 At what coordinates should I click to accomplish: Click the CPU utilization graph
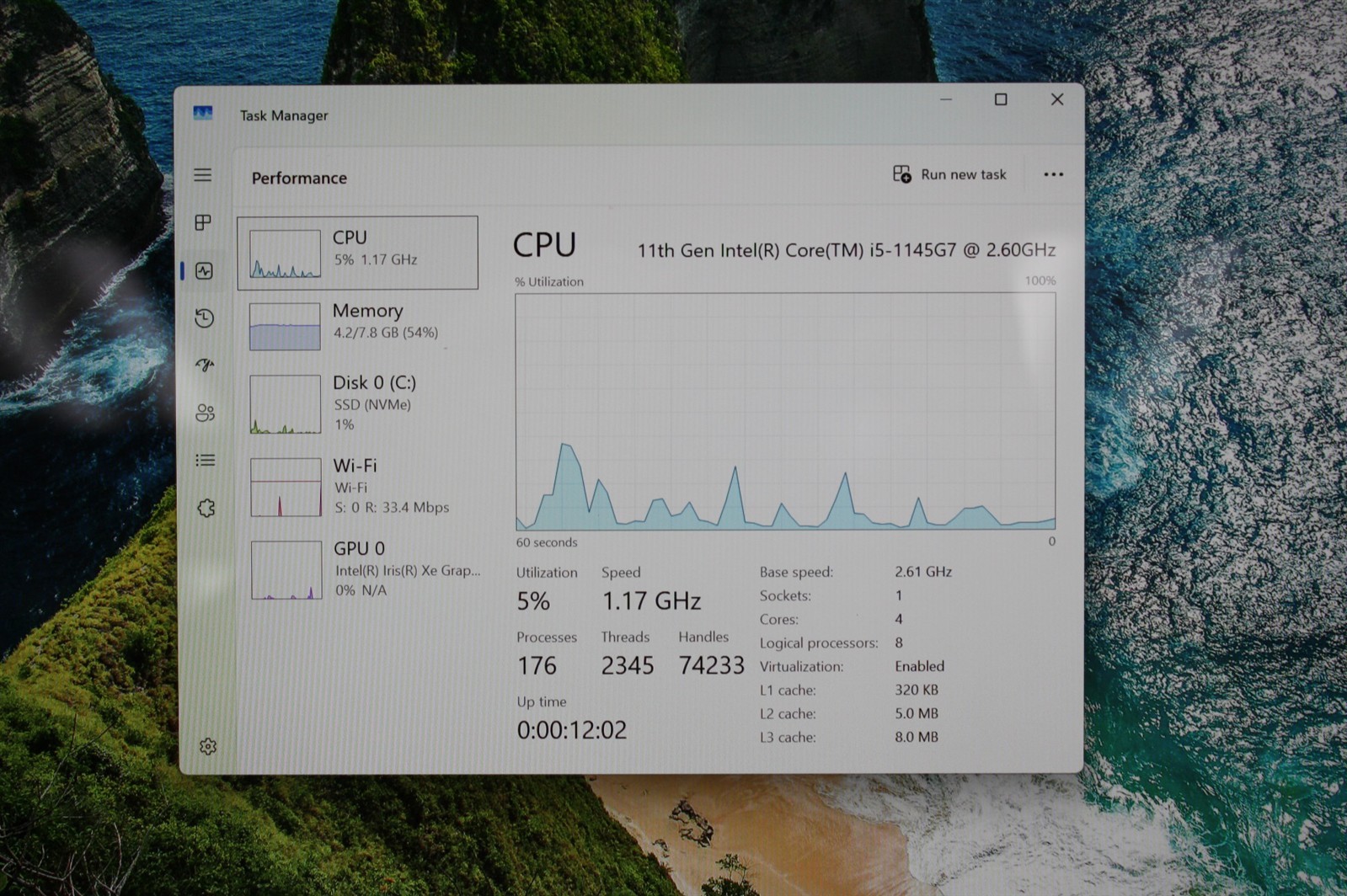pos(785,411)
